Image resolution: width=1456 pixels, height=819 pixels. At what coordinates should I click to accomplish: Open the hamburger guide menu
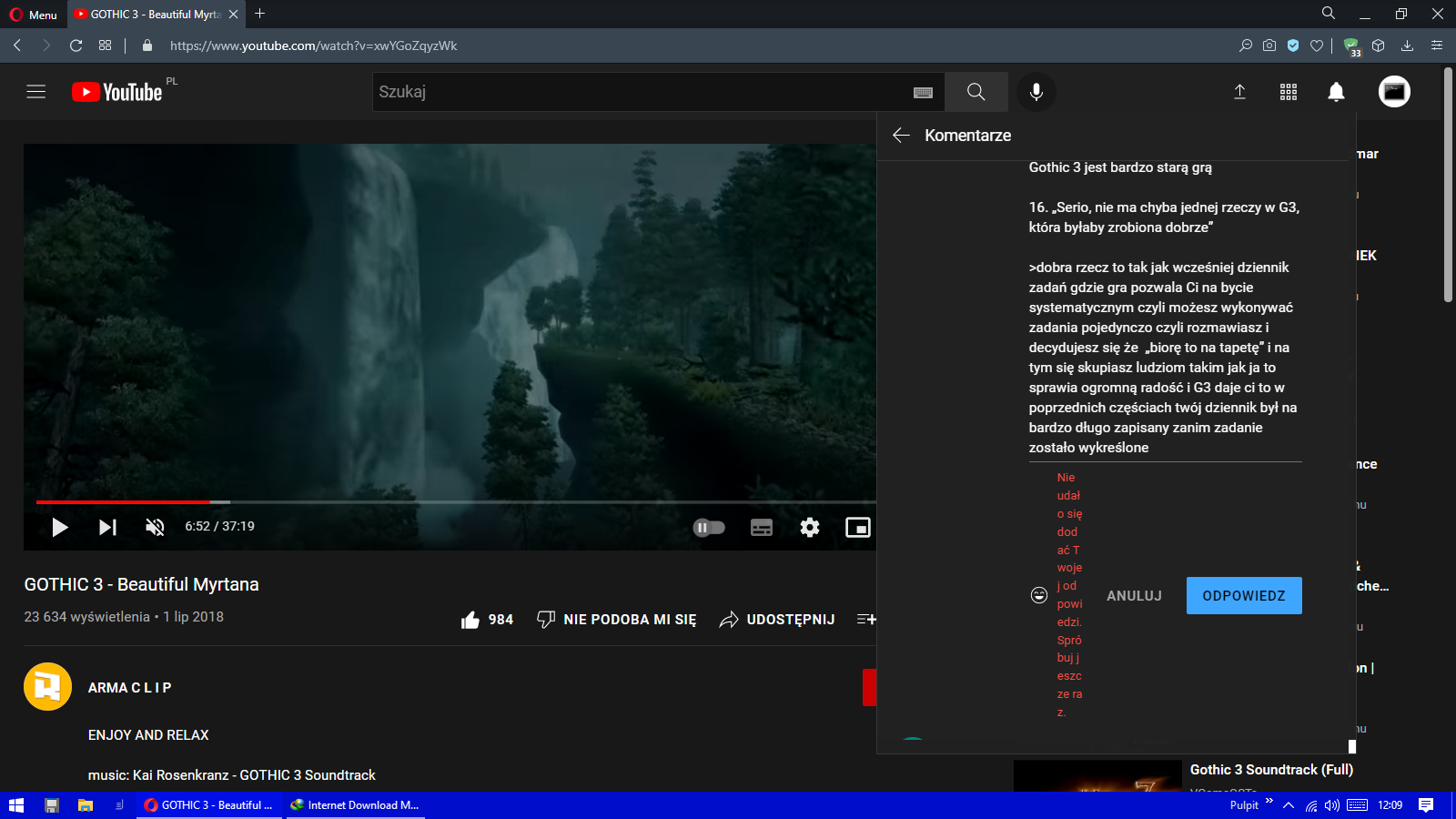pos(36,92)
